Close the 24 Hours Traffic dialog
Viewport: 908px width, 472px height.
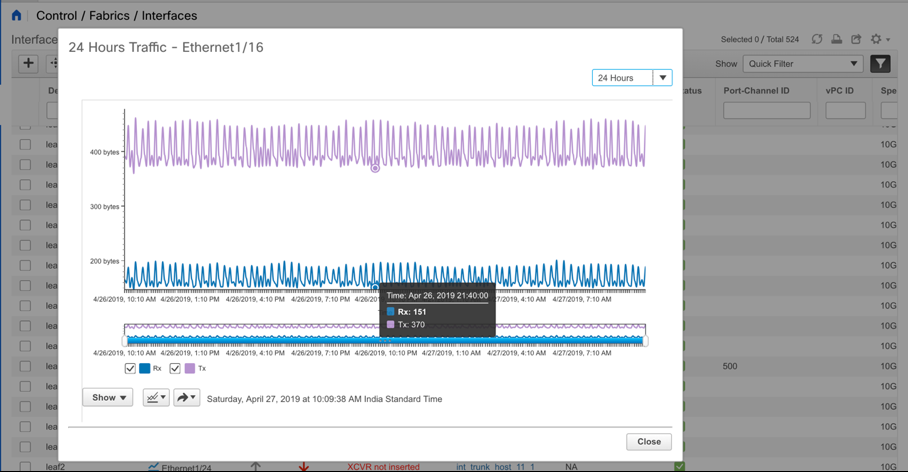[x=648, y=441]
